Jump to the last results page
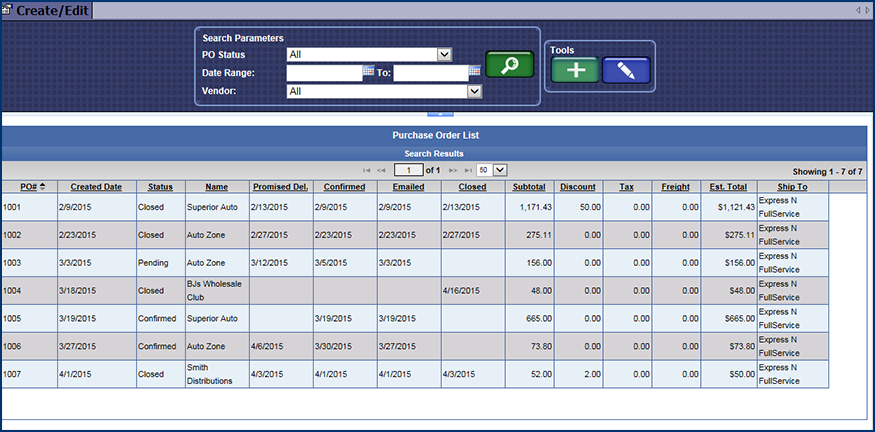This screenshot has width=875, height=432. pyautogui.click(x=467, y=171)
